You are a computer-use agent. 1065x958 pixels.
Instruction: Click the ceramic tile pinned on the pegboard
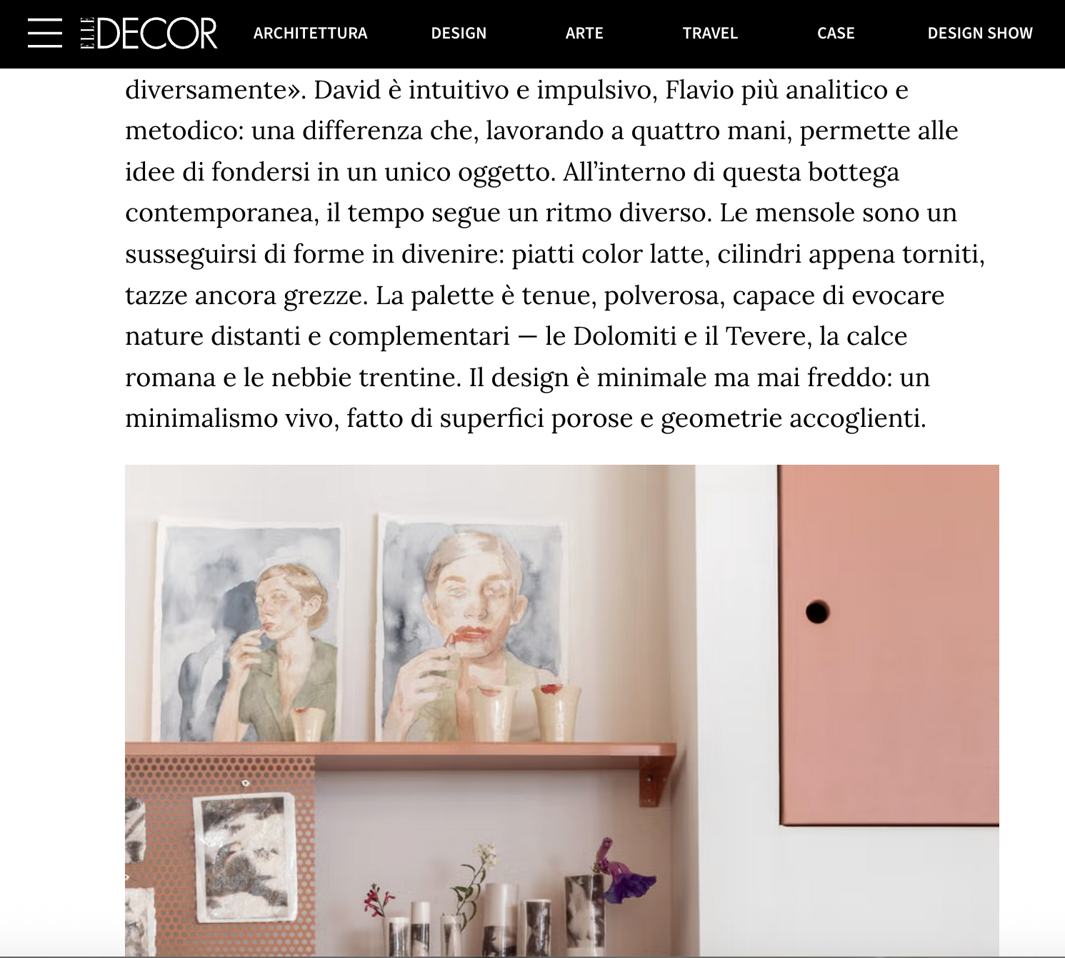pos(246,857)
